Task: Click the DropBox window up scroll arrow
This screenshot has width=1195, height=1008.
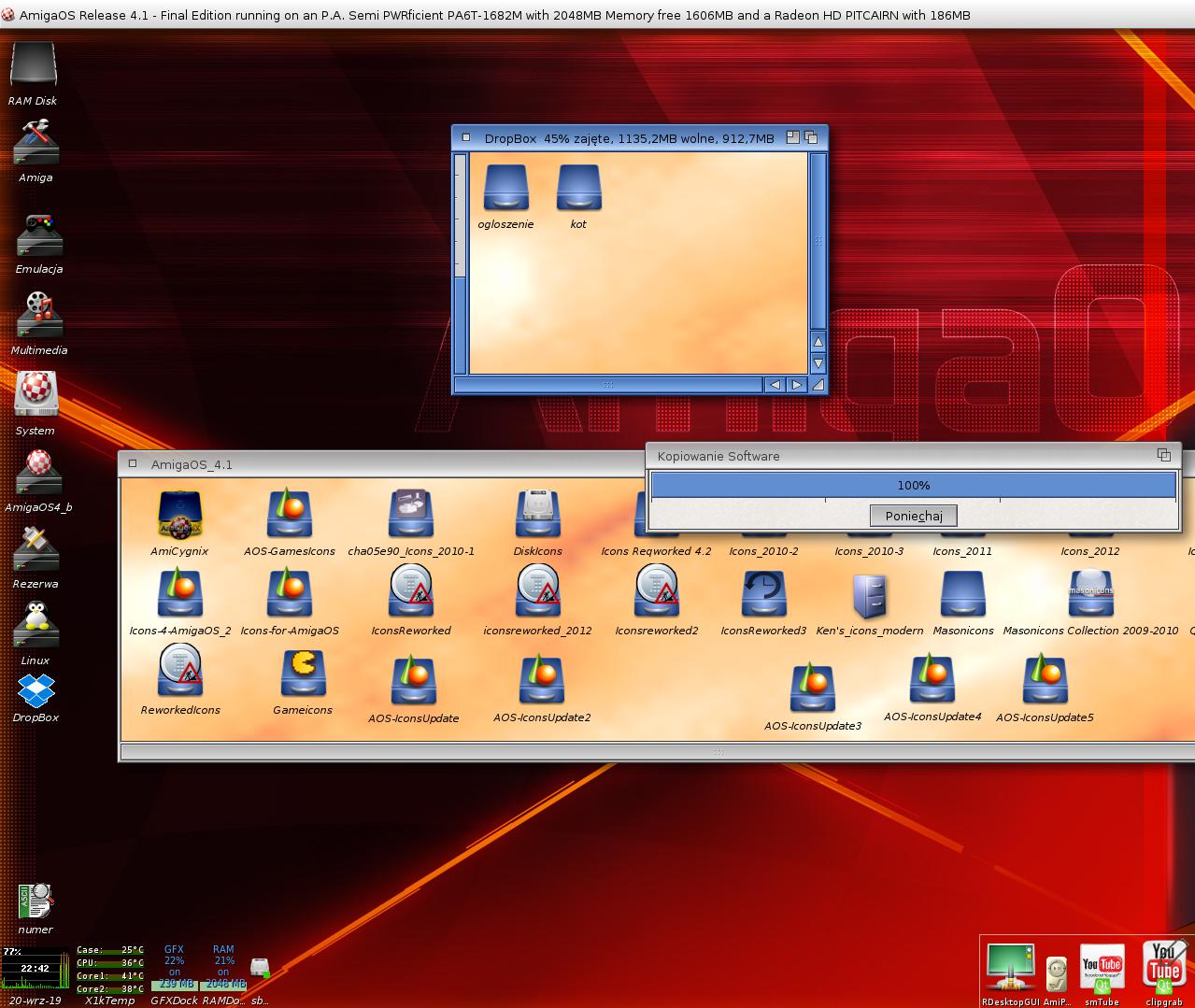Action: click(818, 342)
